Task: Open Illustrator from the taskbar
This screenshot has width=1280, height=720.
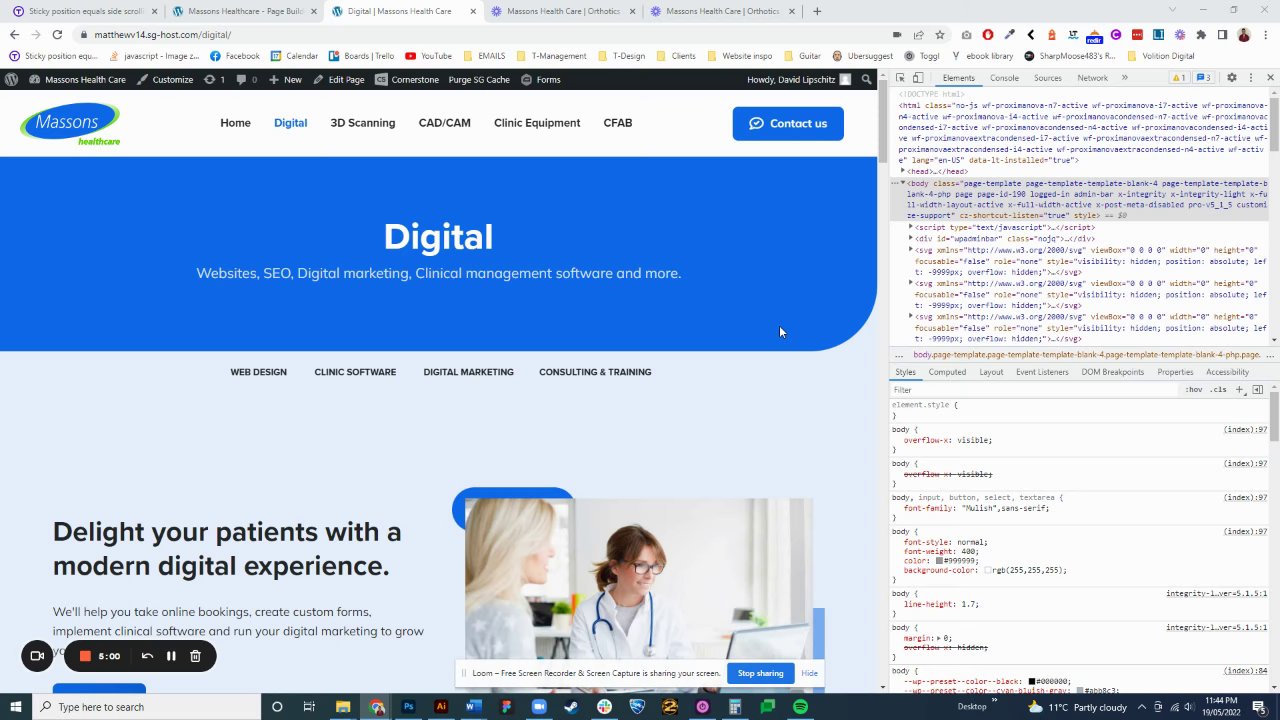Action: point(441,707)
